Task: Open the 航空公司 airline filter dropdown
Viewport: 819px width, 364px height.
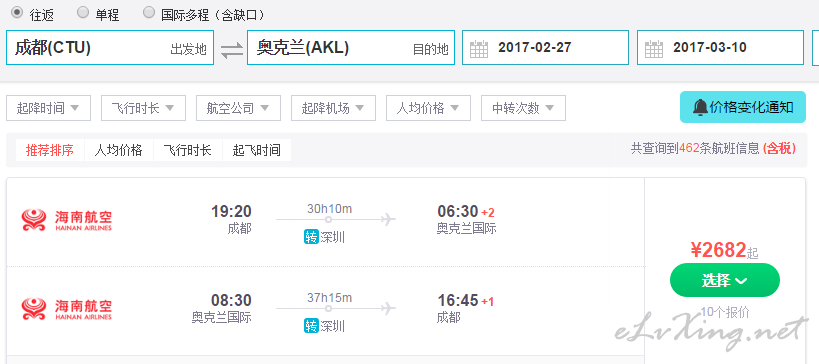Action: 238,108
